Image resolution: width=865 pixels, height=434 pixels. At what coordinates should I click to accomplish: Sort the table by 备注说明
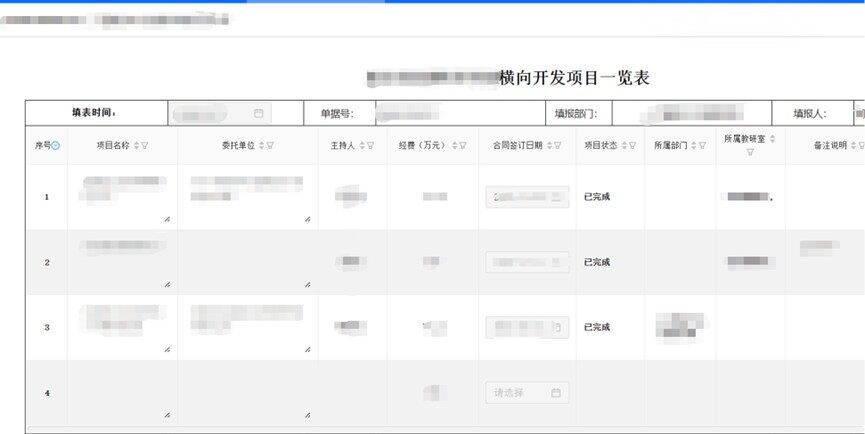coord(853,146)
